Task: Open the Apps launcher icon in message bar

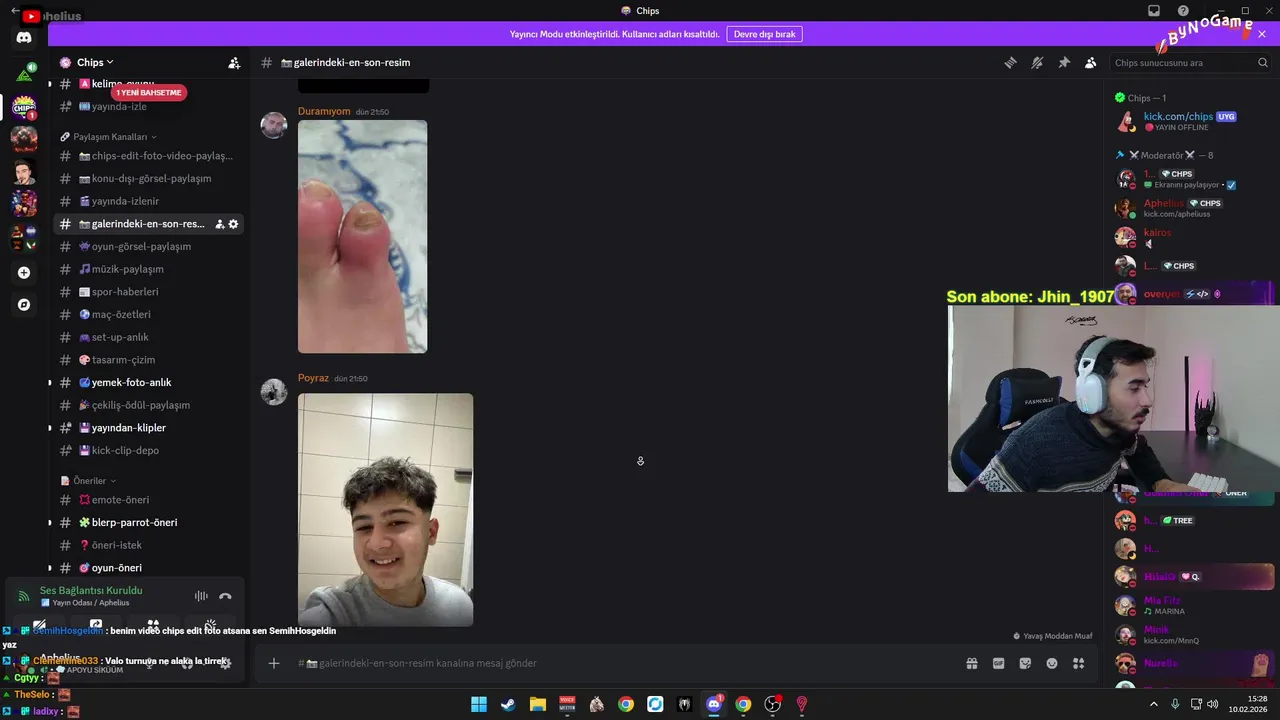Action: [x=1078, y=663]
